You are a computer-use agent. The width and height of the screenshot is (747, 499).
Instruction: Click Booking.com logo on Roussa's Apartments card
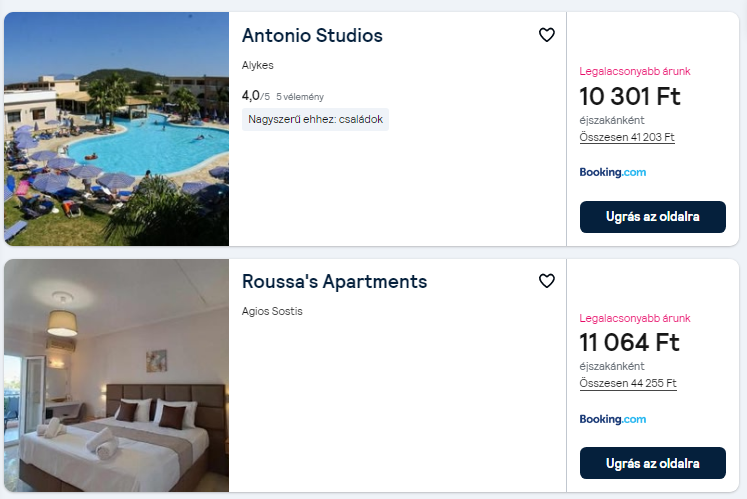[x=612, y=419]
